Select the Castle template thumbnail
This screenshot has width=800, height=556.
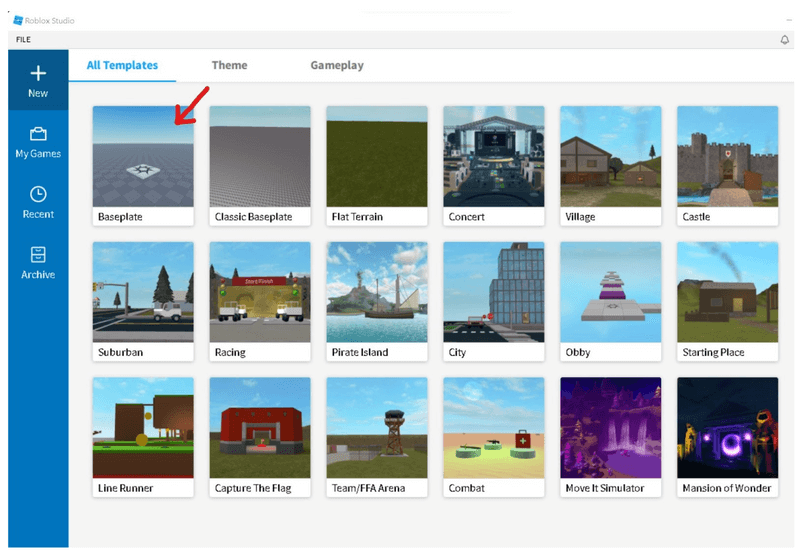(x=727, y=156)
